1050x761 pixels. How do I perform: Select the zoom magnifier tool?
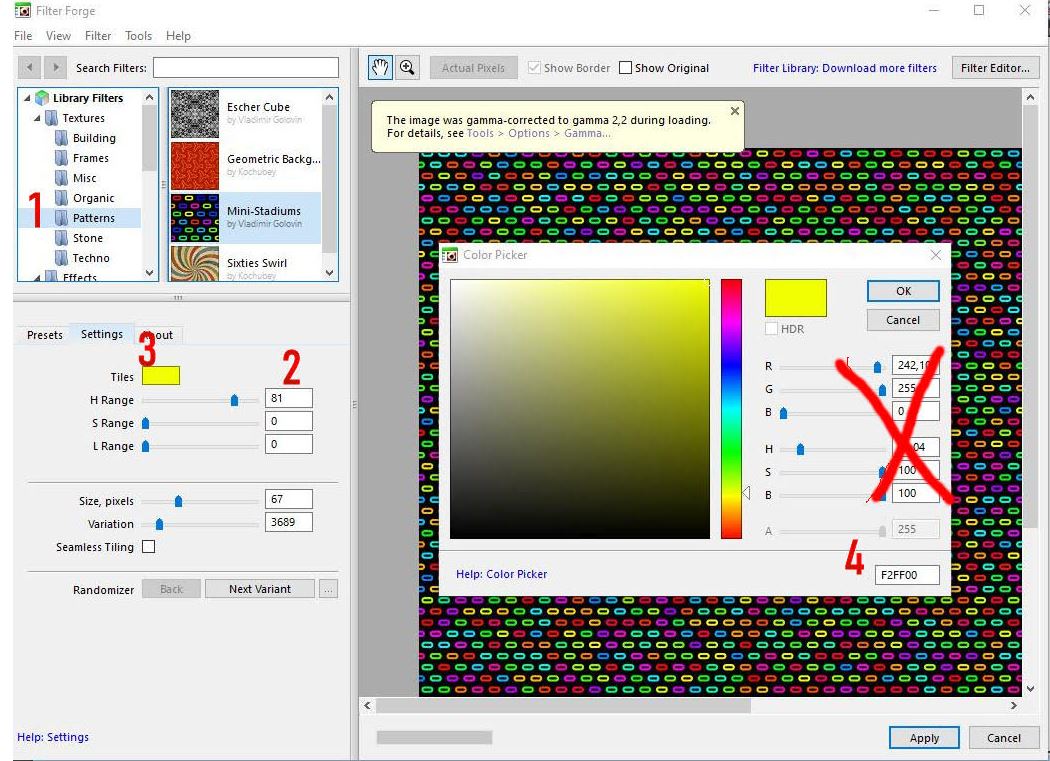click(407, 67)
